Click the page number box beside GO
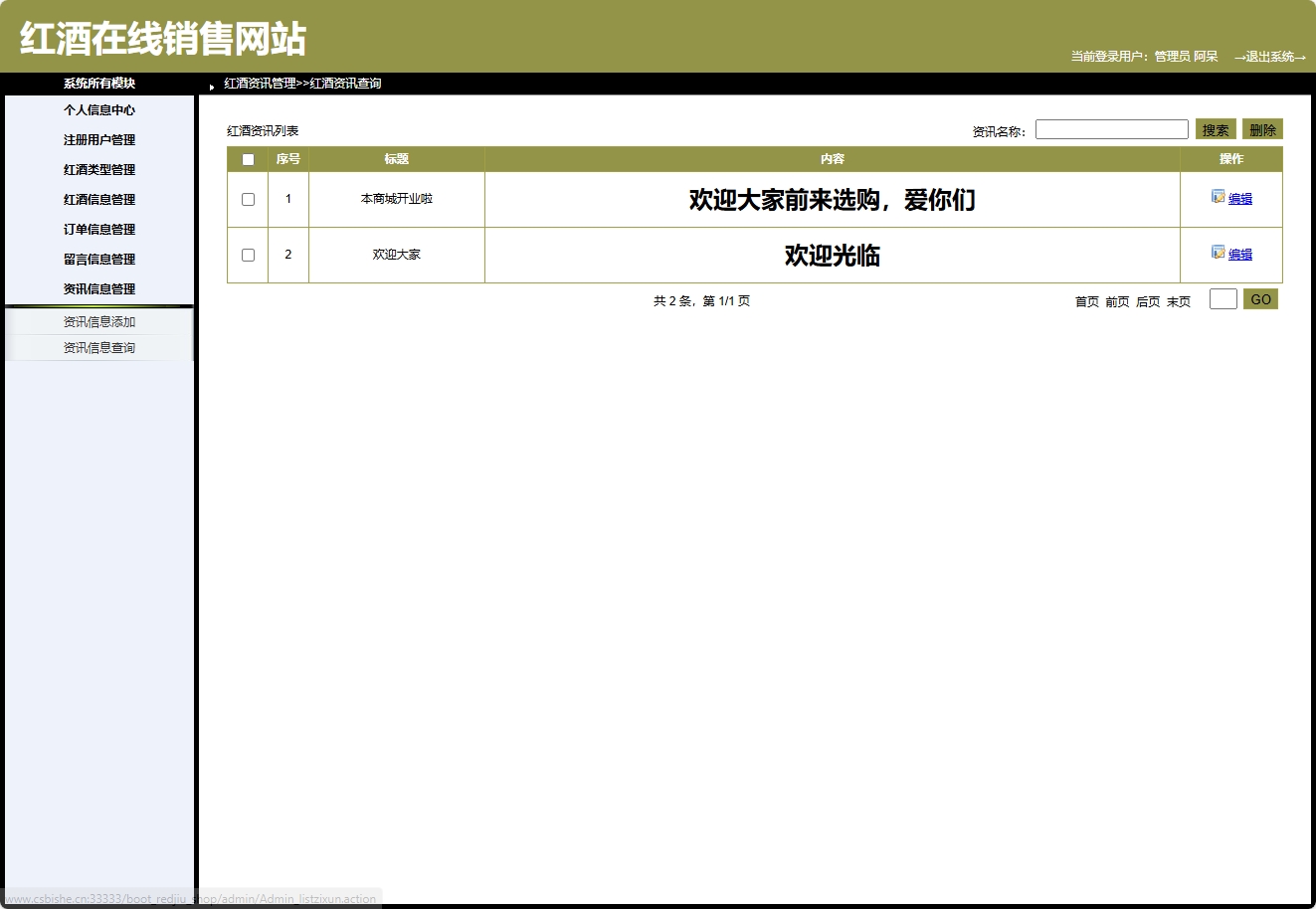The height and width of the screenshot is (909, 1316). click(x=1222, y=298)
